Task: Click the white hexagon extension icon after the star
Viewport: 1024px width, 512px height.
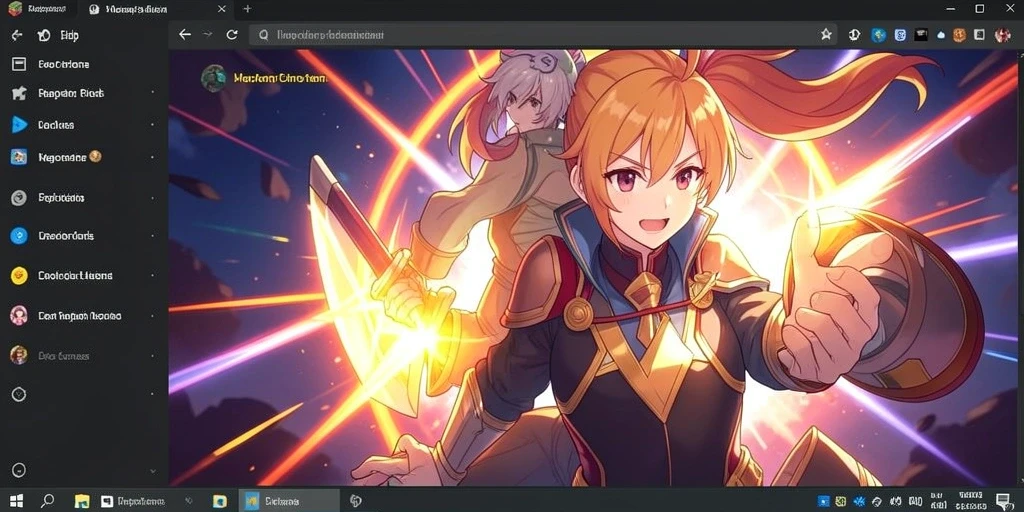Action: tap(854, 35)
